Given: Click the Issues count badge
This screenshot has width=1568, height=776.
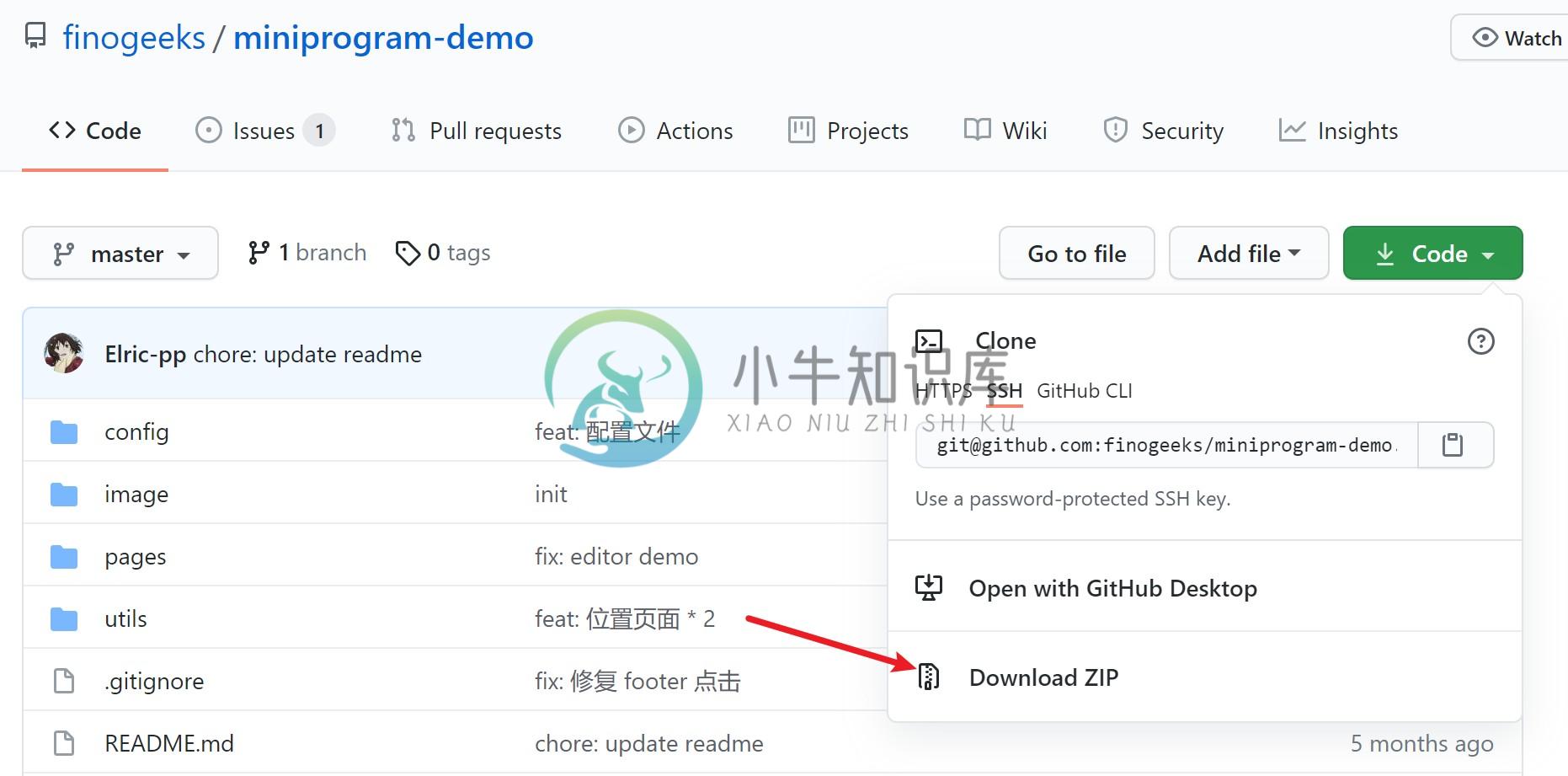Looking at the screenshot, I should tap(319, 131).
